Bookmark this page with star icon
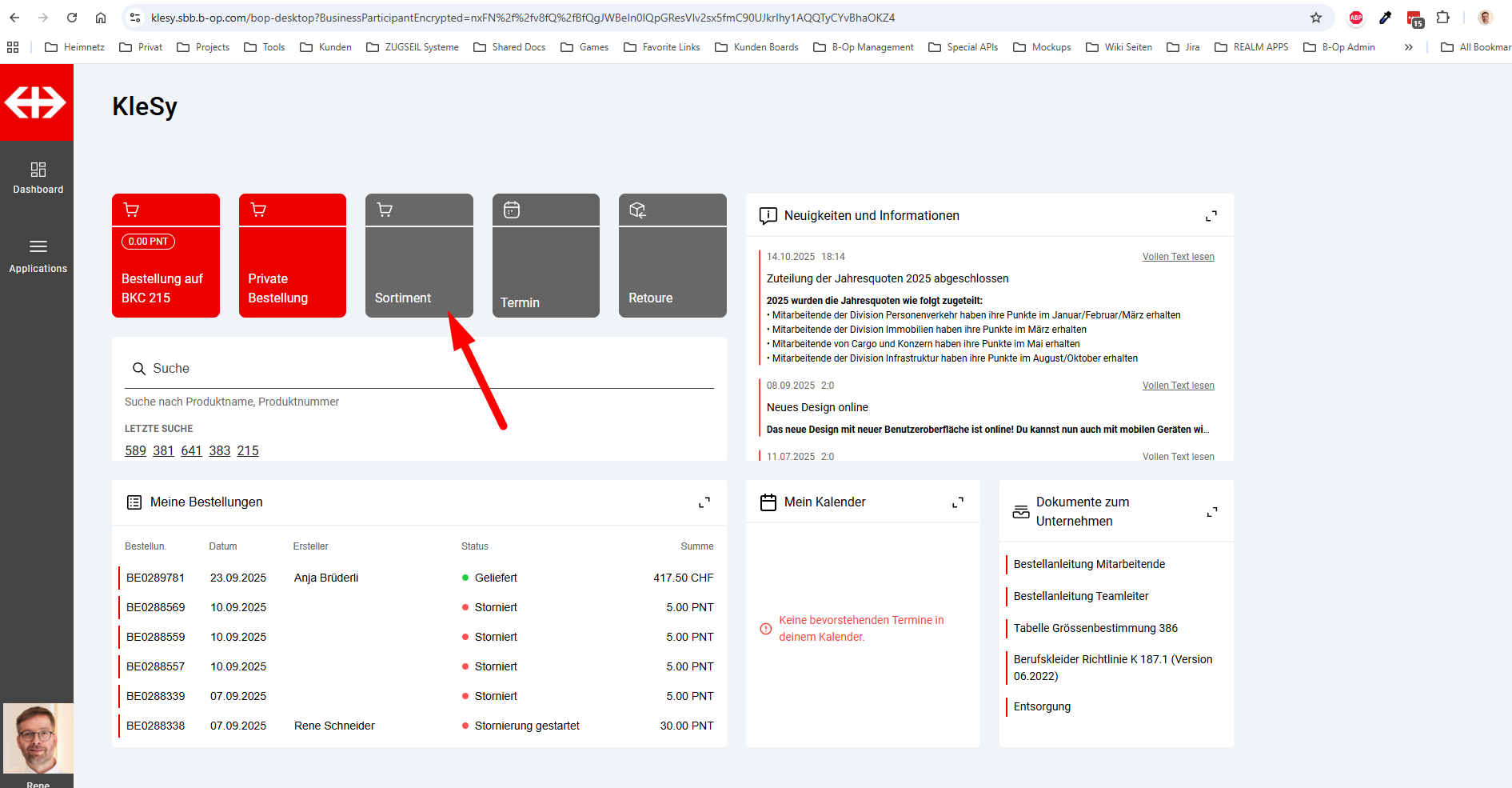The image size is (1512, 788). tap(1315, 18)
